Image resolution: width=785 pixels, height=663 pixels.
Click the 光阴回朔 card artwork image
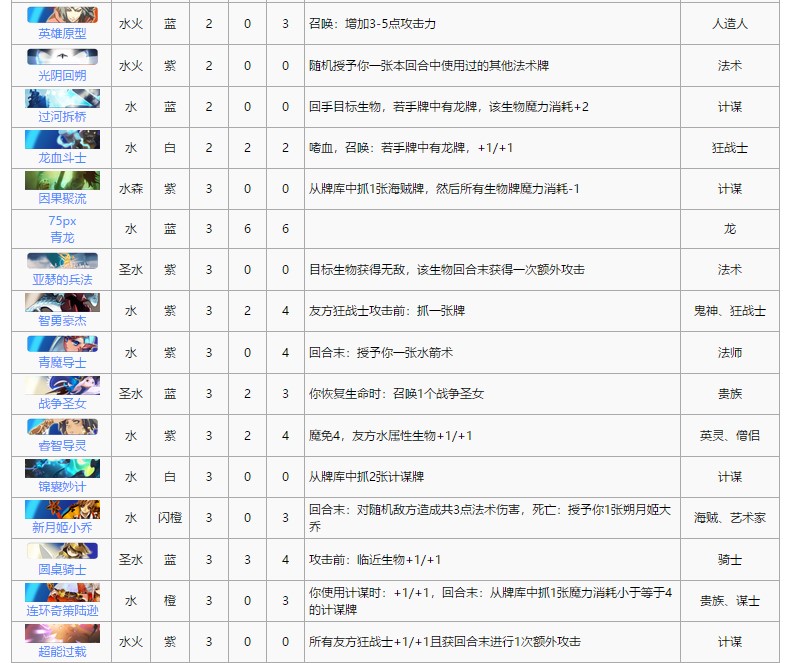coord(62,57)
